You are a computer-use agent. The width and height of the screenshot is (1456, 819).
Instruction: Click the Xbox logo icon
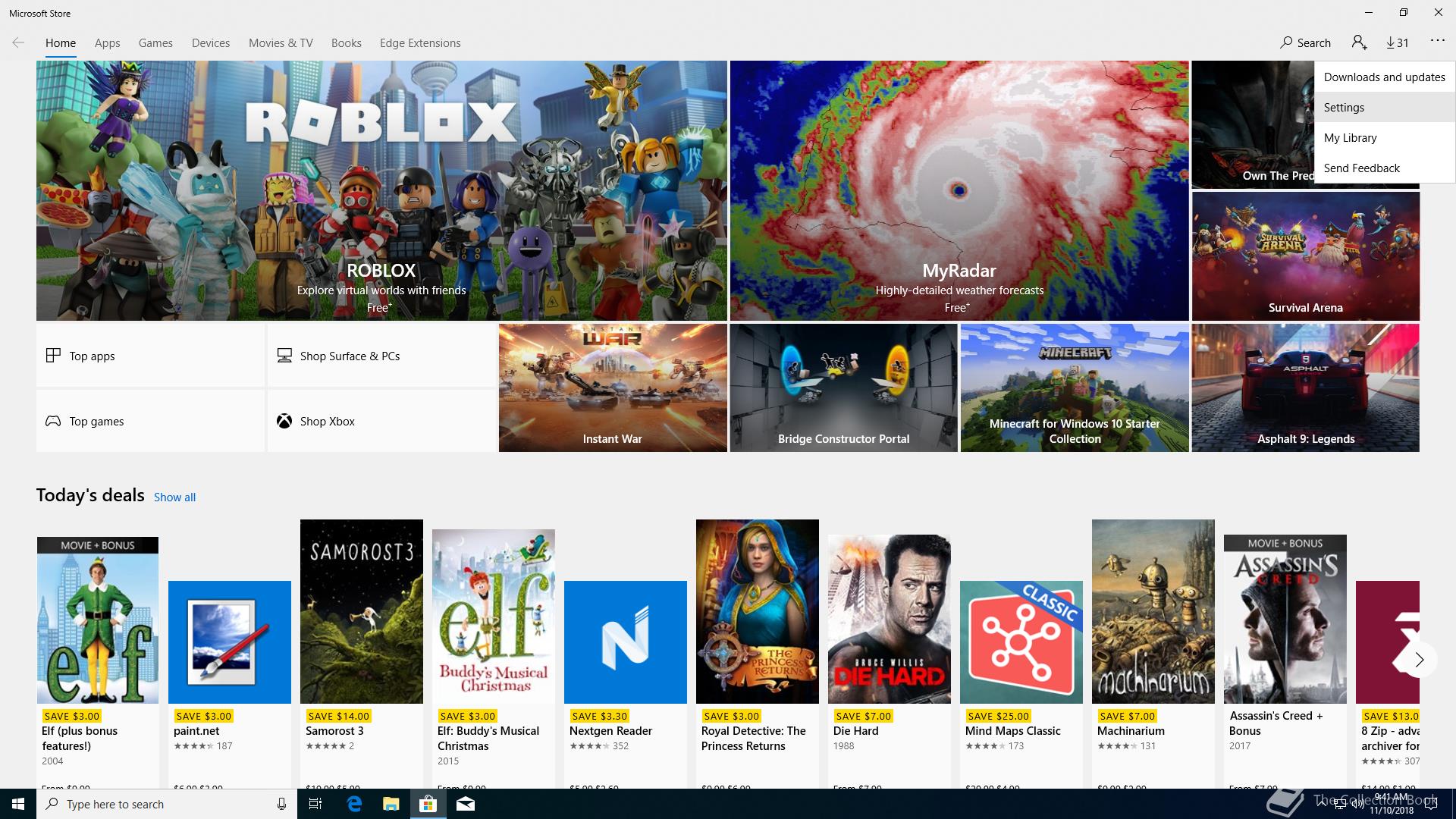(284, 421)
